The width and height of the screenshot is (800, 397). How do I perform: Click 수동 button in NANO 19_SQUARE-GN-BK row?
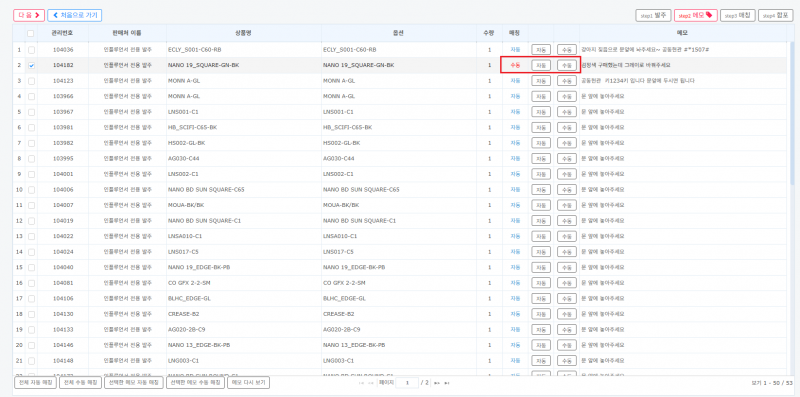(x=566, y=65)
